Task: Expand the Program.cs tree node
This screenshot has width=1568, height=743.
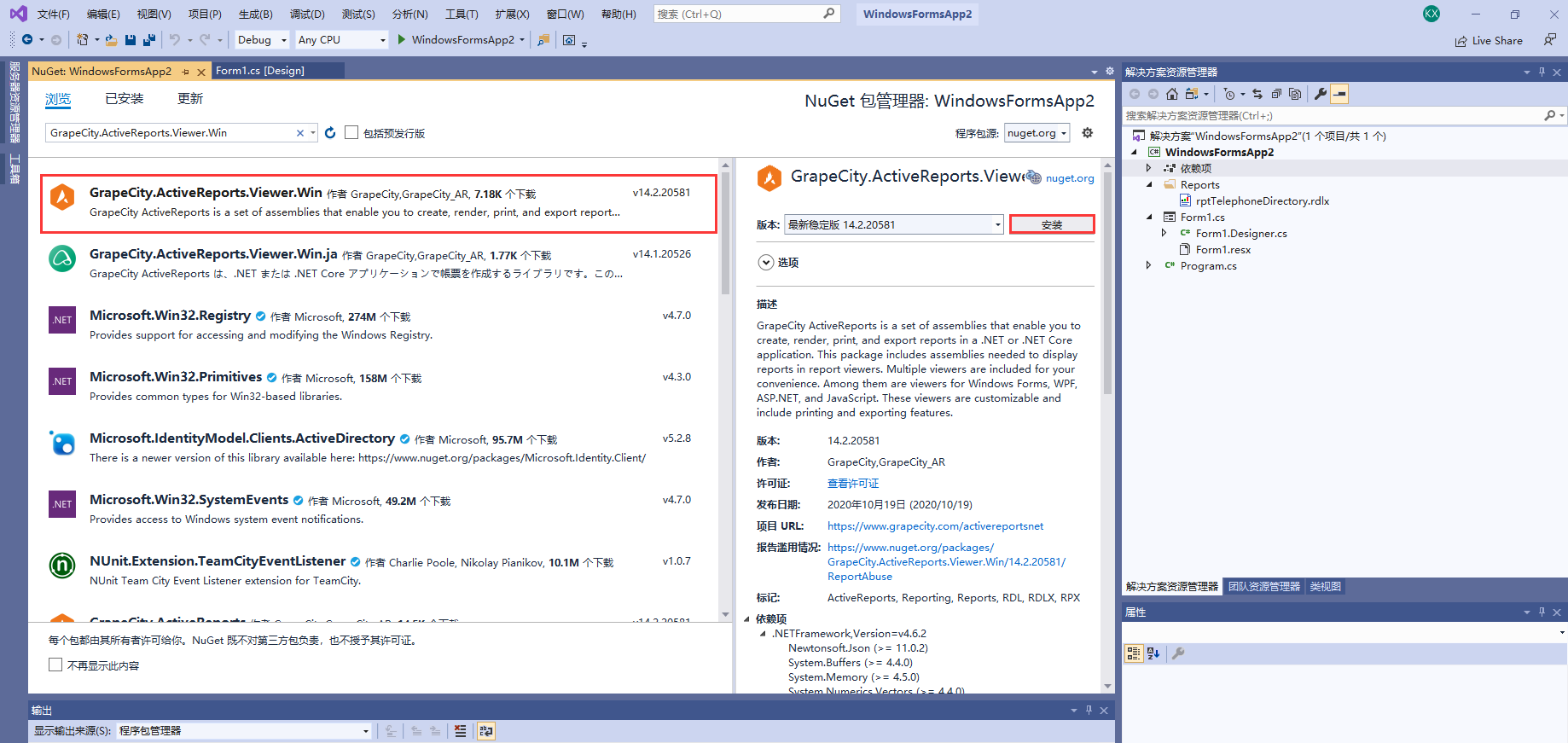Action: point(1148,265)
